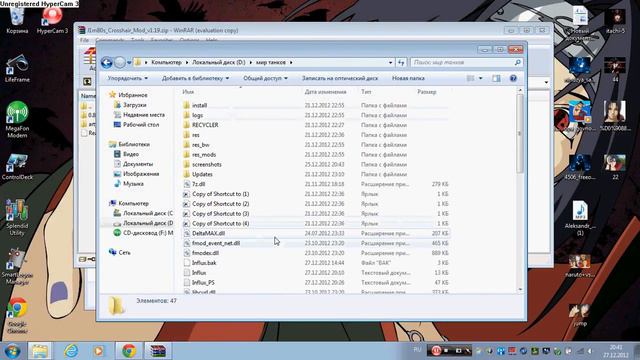Viewport: 640px width, 360px height.
Task: Toggle the preview pane icon
Action: tap(496, 78)
